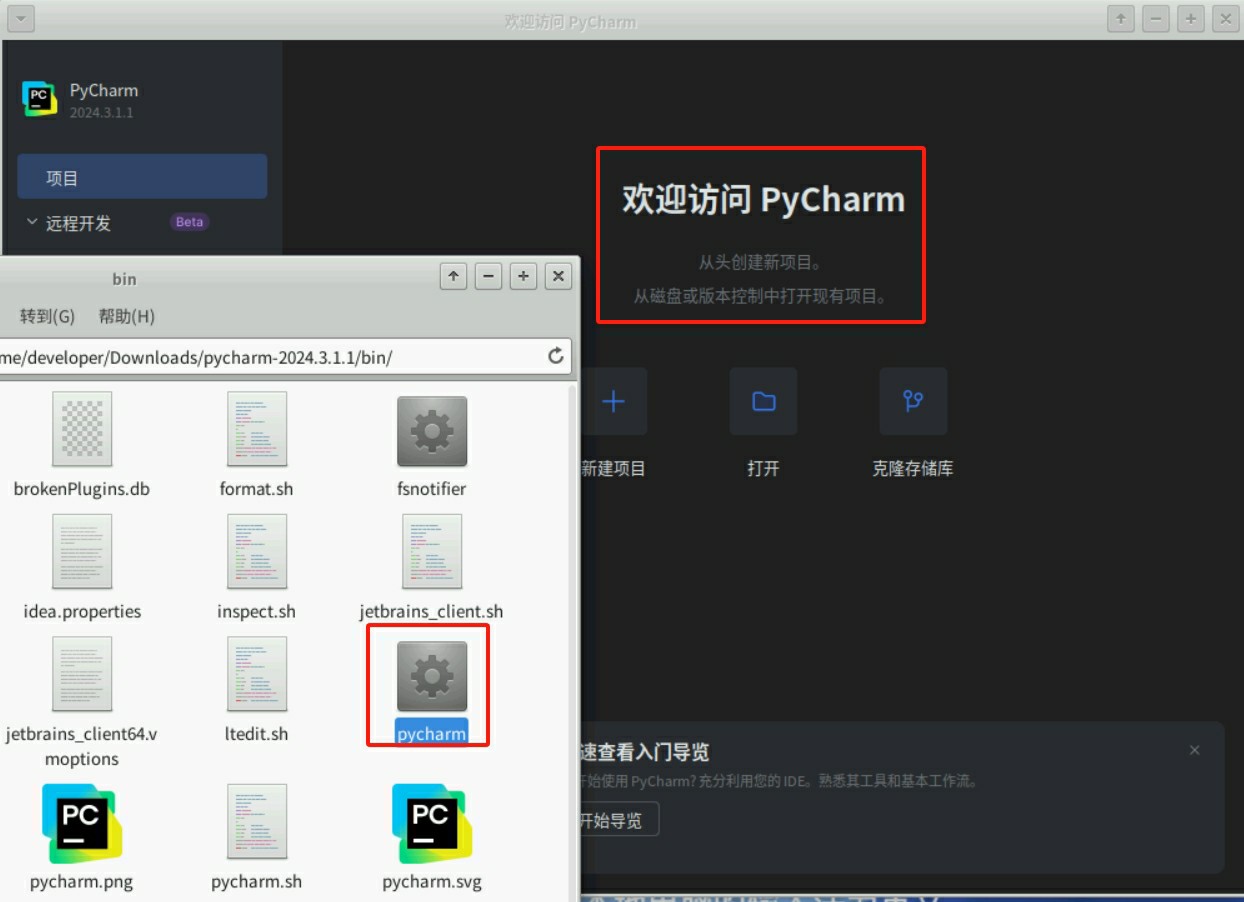Screen dimensions: 1244x902
Task: Open the 帮助(H) menu in file manager
Action: click(x=126, y=316)
